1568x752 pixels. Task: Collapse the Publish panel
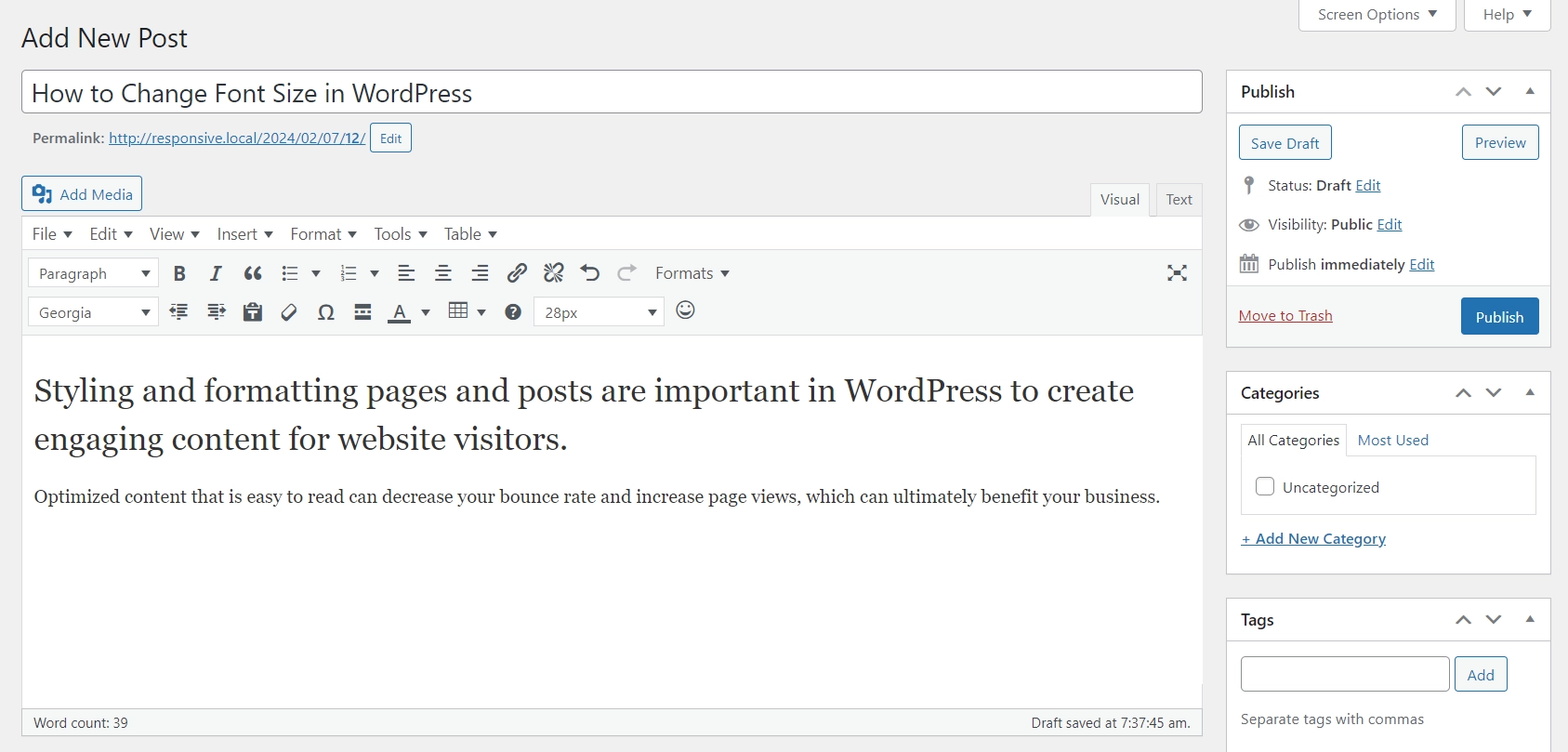tap(1530, 91)
